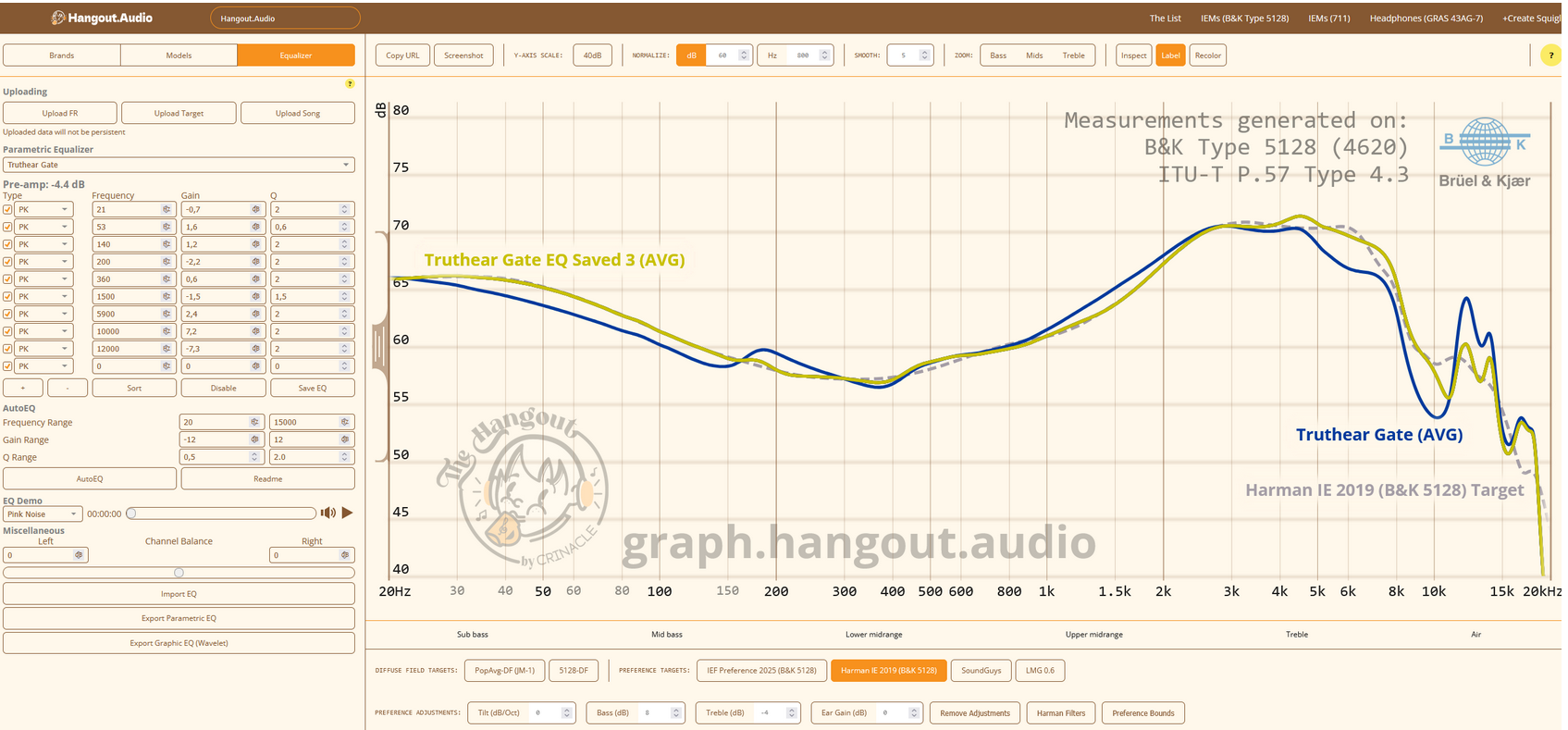The height and width of the screenshot is (730, 1568).
Task: Open The List in the top navigation
Action: (1165, 19)
